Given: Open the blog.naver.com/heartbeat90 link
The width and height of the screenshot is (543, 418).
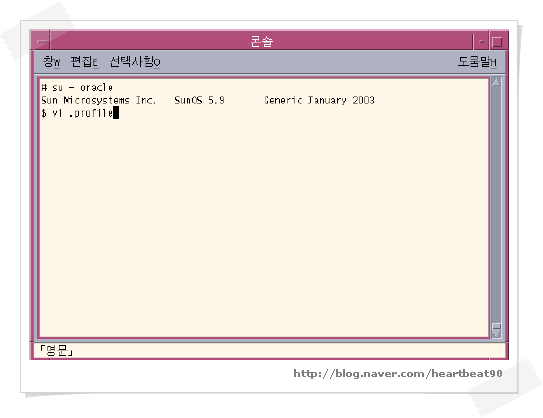Looking at the screenshot, I should click(398, 373).
